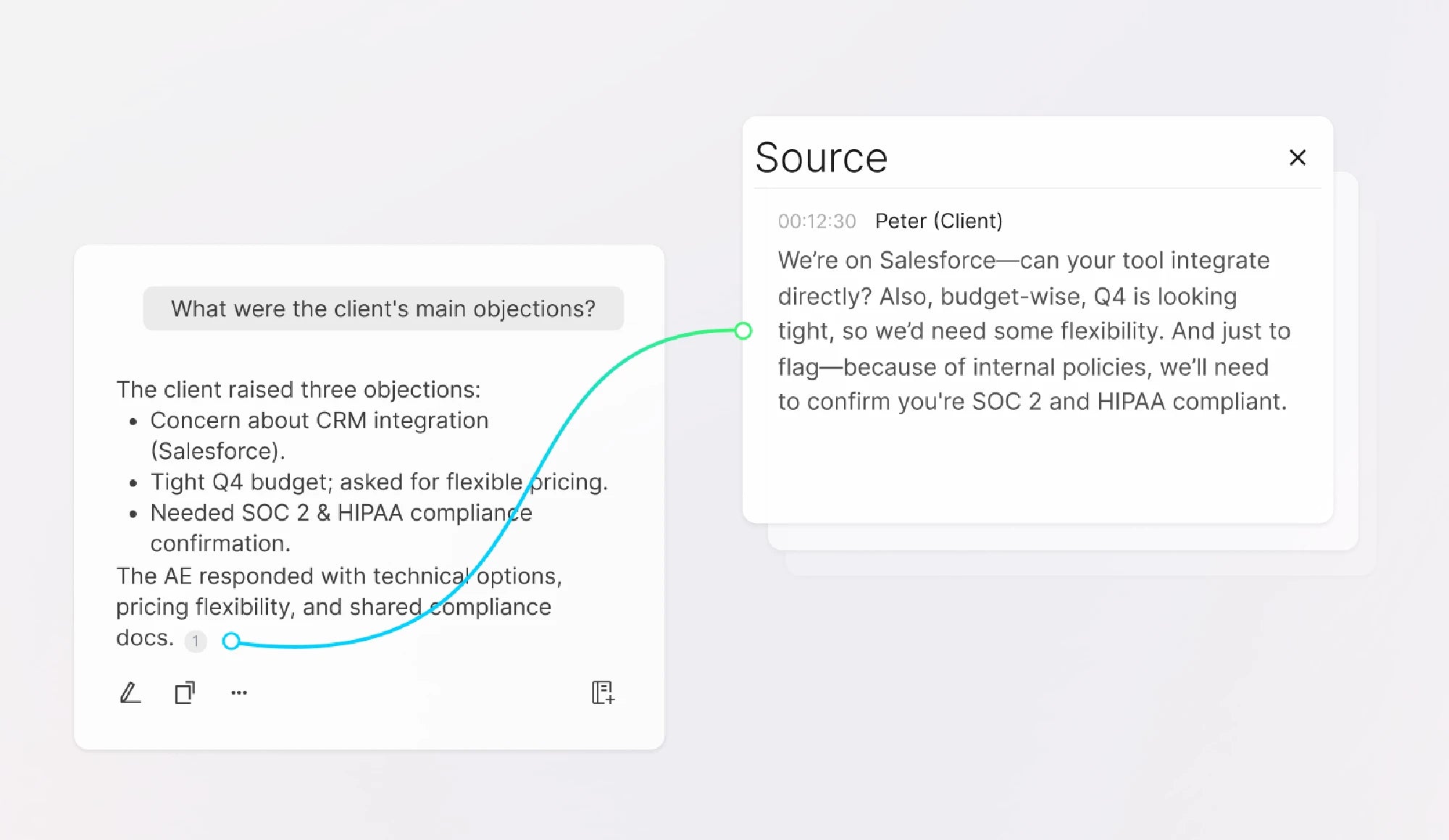Jump to the 00:12:30 timestamp

click(x=817, y=222)
